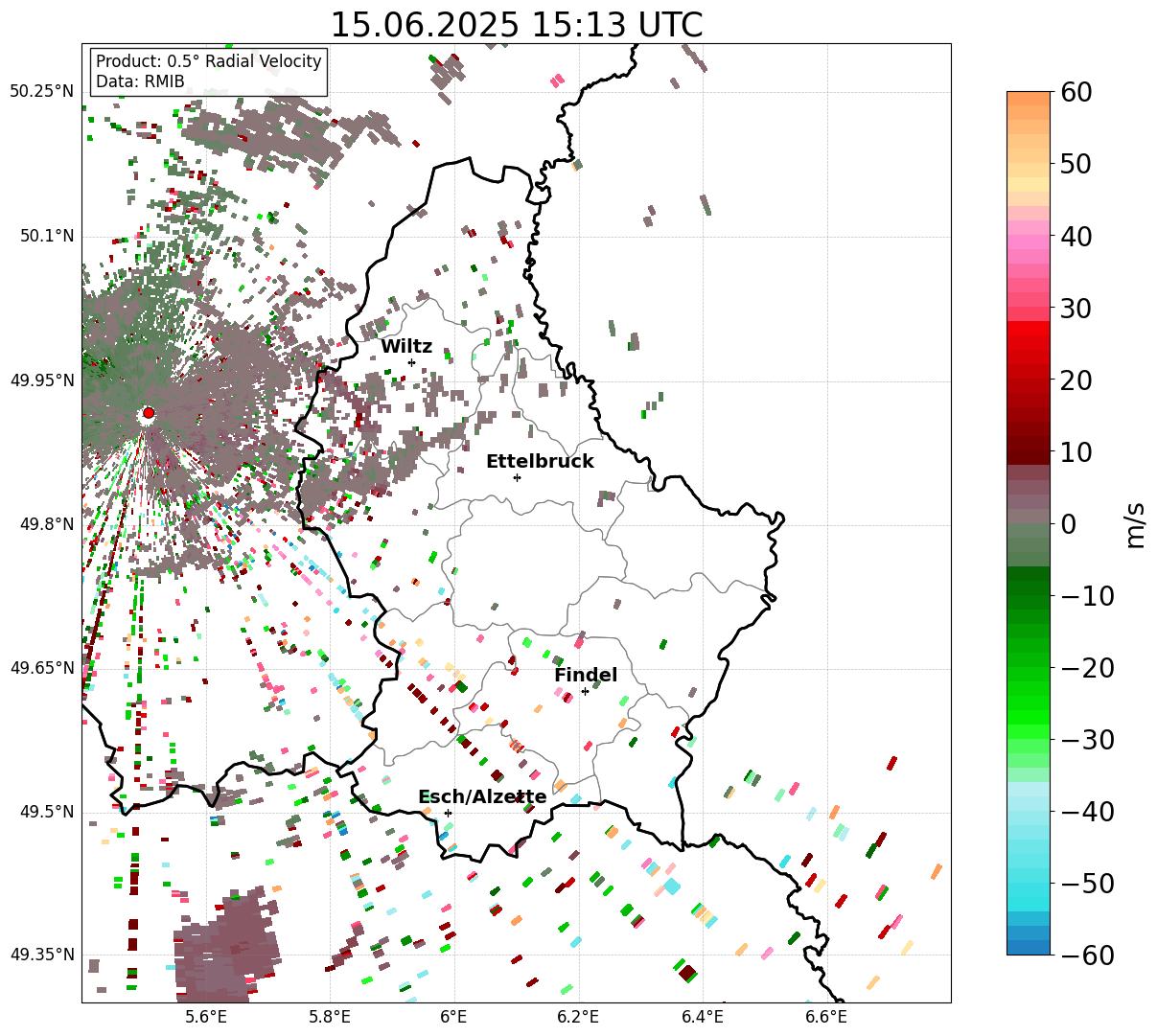Click the colorbar tick label −50
Screen dimensions: 1157x1036
[1086, 884]
